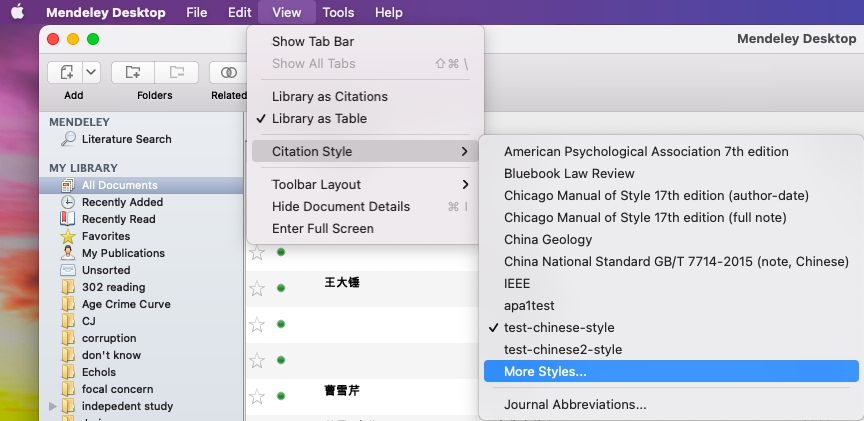Select Bluebook Law Review style

click(x=671, y=173)
